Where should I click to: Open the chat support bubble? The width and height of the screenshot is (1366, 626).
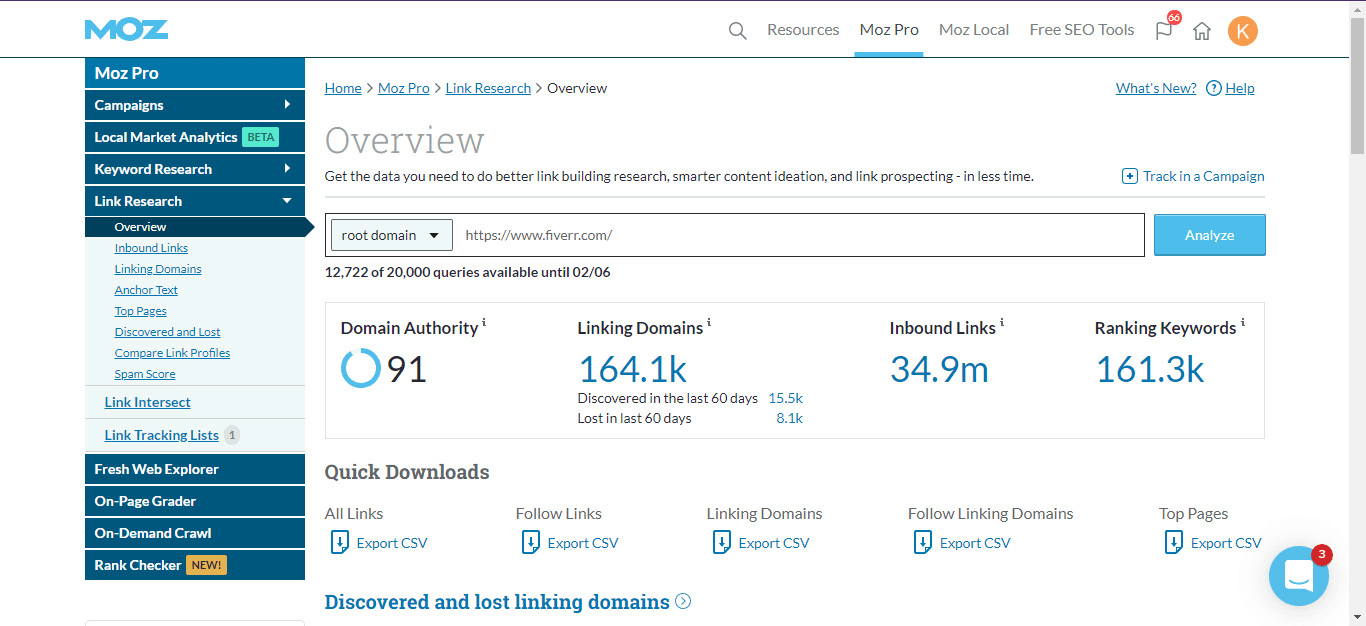pos(1299,576)
